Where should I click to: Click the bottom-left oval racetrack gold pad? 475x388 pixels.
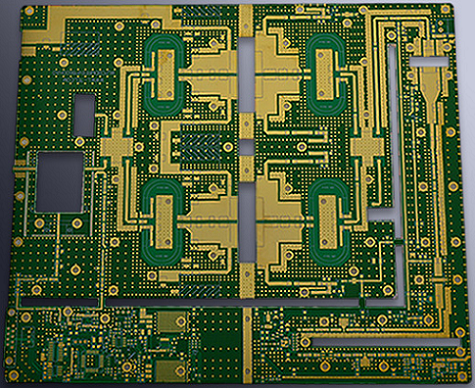pos(165,222)
